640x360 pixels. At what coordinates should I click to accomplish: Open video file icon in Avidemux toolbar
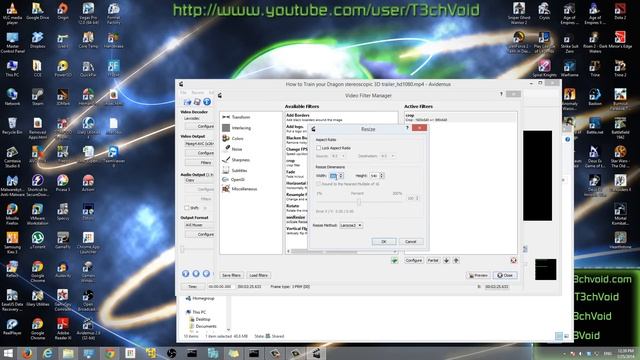pos(187,102)
